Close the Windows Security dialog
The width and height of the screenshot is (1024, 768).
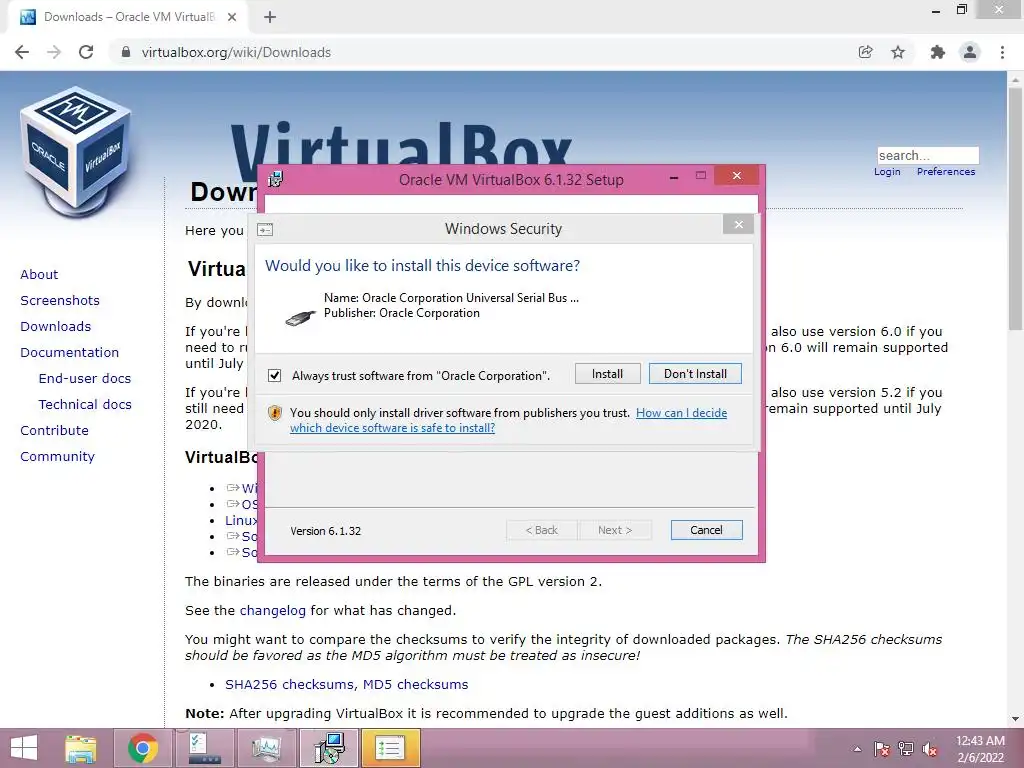tap(739, 225)
